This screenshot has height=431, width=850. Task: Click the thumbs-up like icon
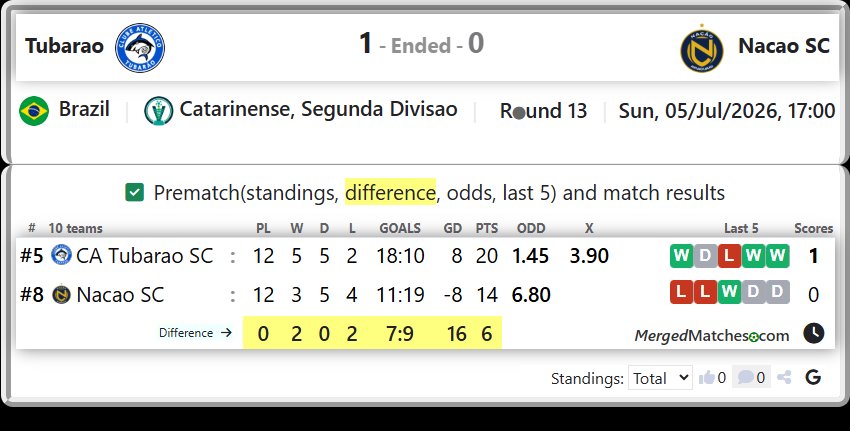706,377
